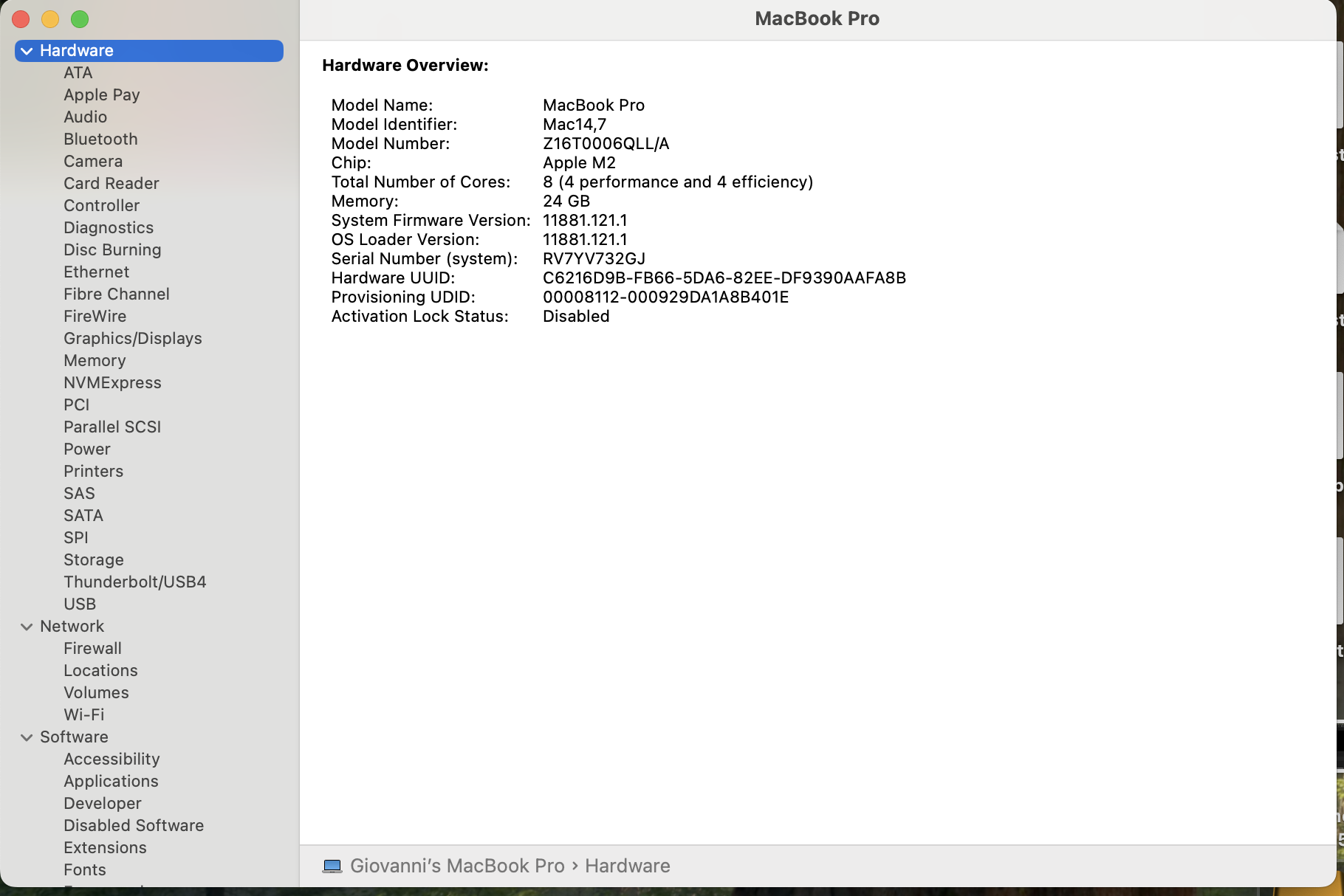Select USB in the sidebar

(80, 604)
